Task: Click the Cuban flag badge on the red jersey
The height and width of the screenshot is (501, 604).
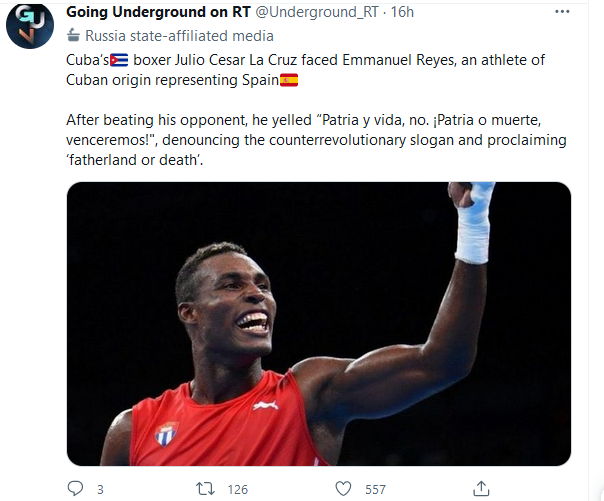Action: pyautogui.click(x=166, y=433)
